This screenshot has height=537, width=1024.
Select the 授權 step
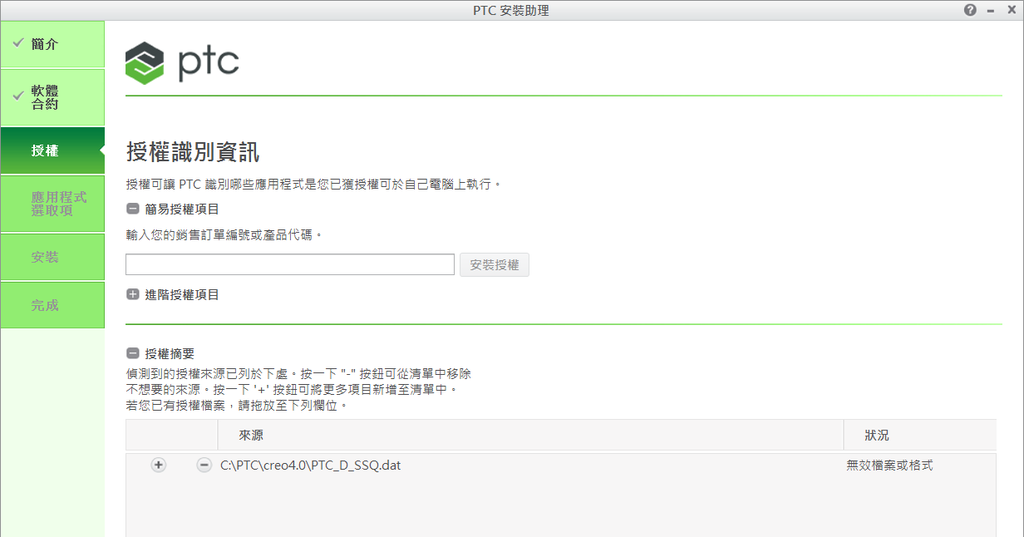click(52, 150)
